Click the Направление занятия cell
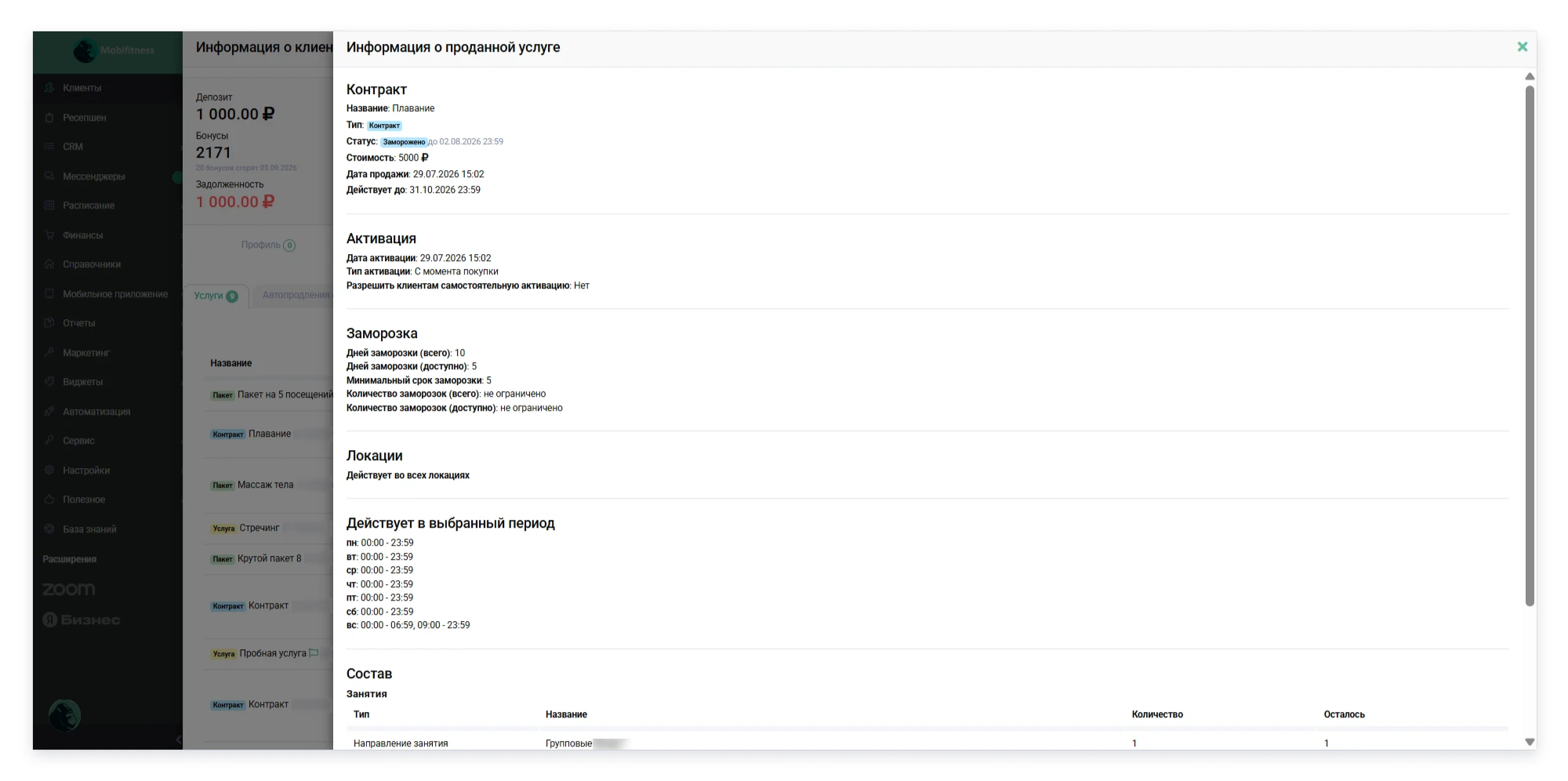Image resolution: width=1568 pixels, height=781 pixels. pyautogui.click(x=401, y=743)
